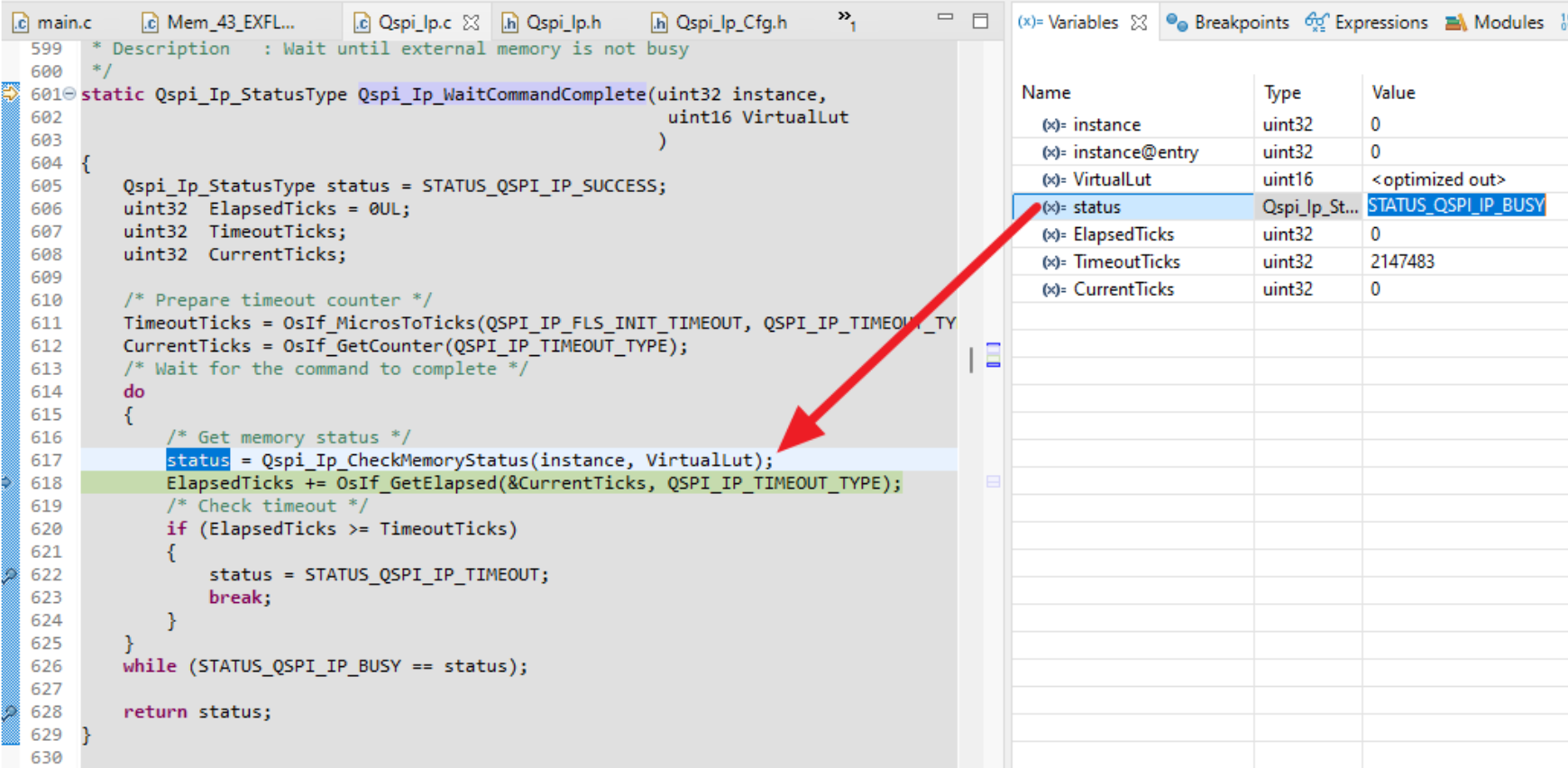
Task: Select the 'TimeoutTicks' variable row
Action: (1289, 262)
